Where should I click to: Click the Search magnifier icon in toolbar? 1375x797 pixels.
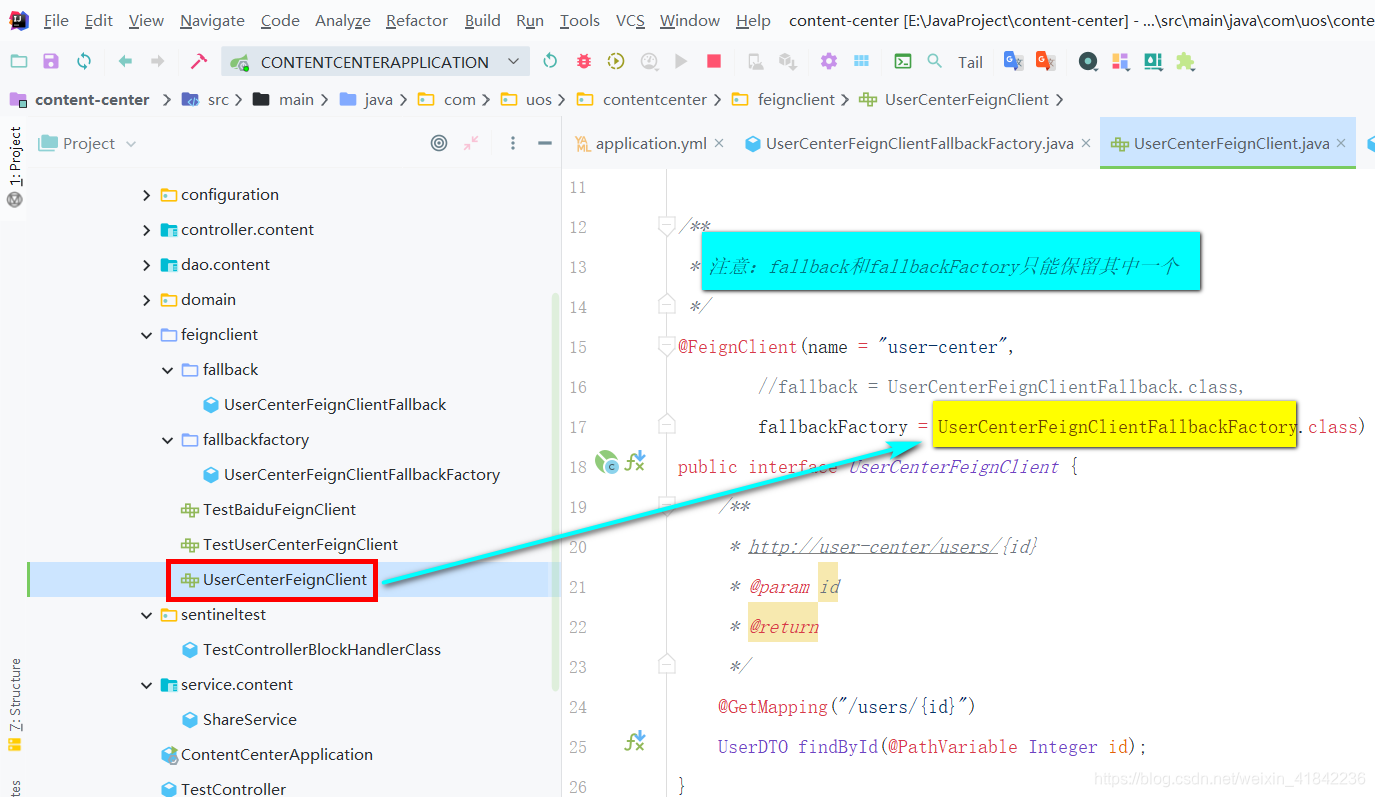coord(934,62)
